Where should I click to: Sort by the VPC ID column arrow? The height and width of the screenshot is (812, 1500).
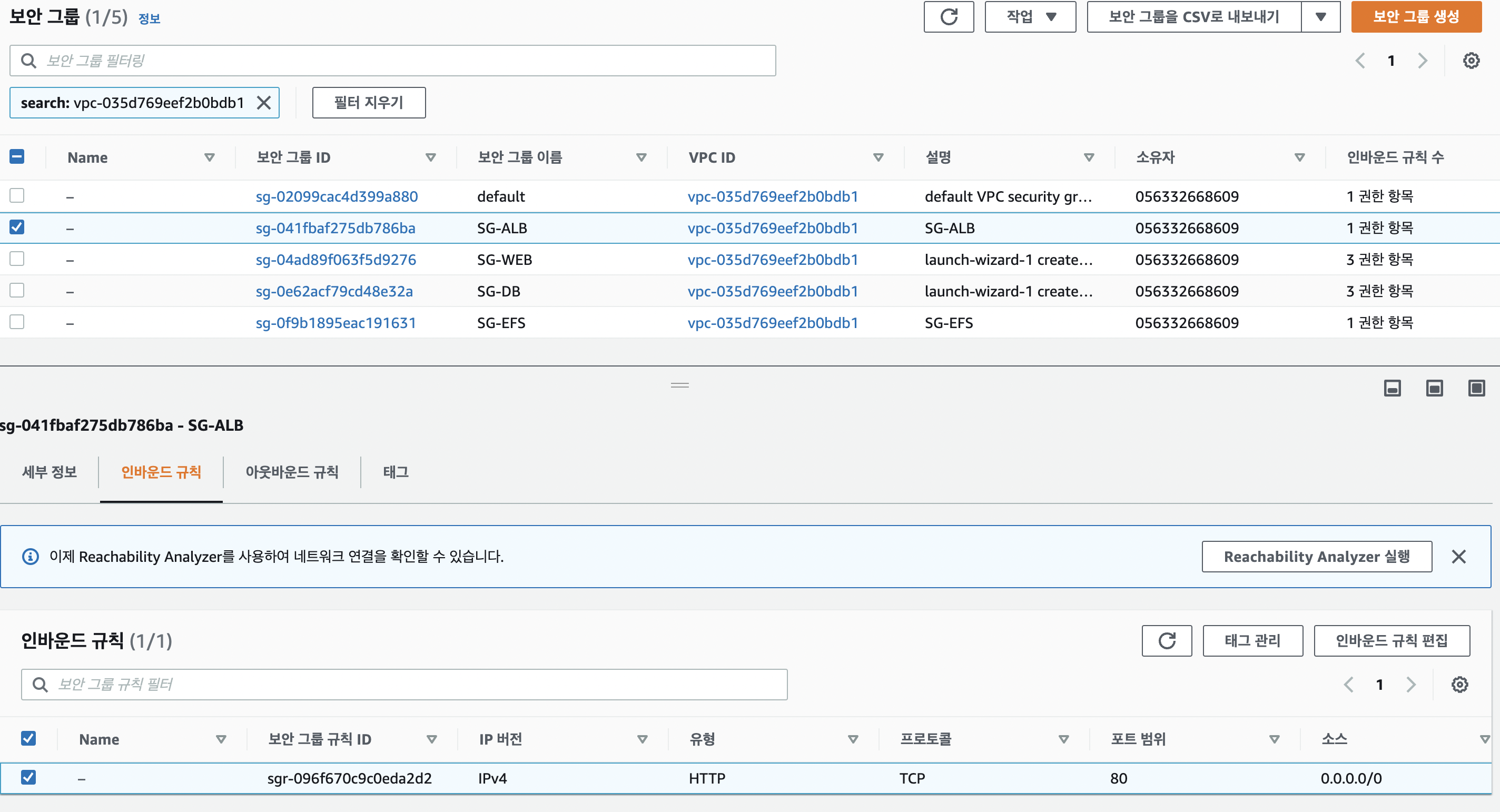click(878, 157)
